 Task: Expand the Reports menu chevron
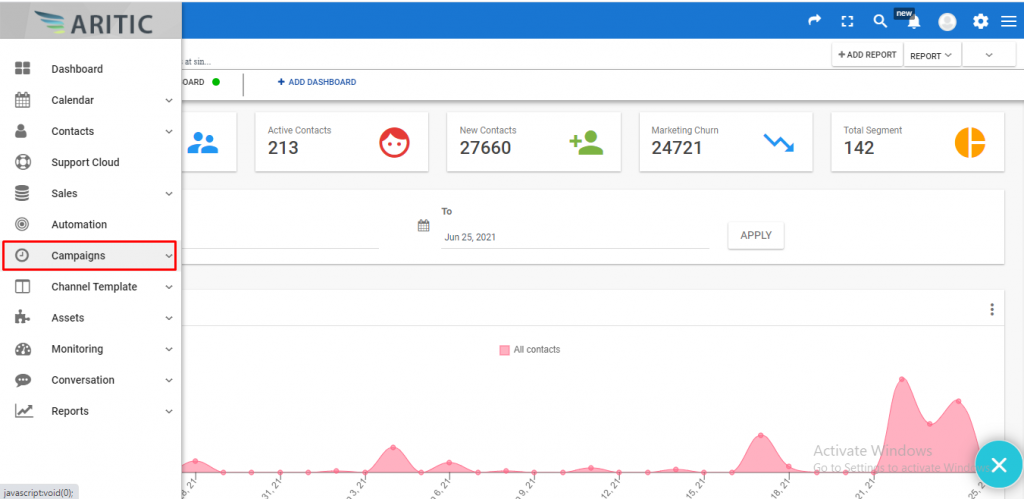(168, 411)
